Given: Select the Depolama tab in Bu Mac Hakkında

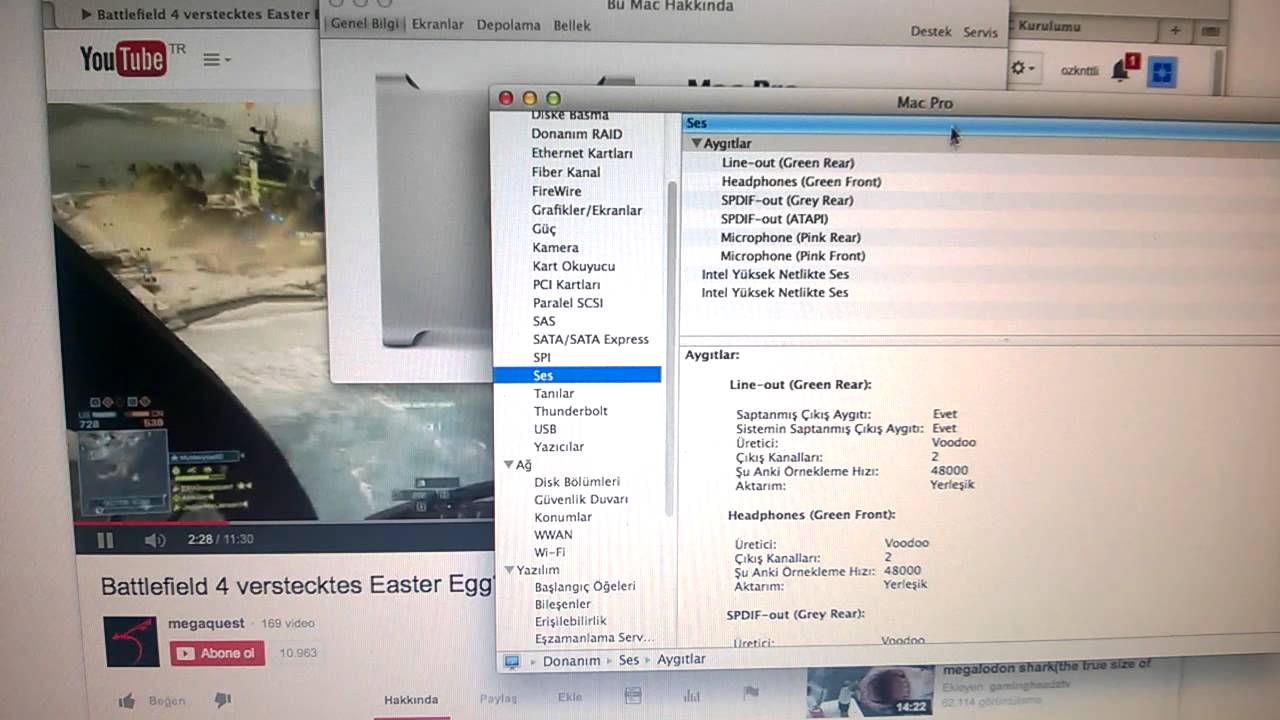Looking at the screenshot, I should point(508,25).
